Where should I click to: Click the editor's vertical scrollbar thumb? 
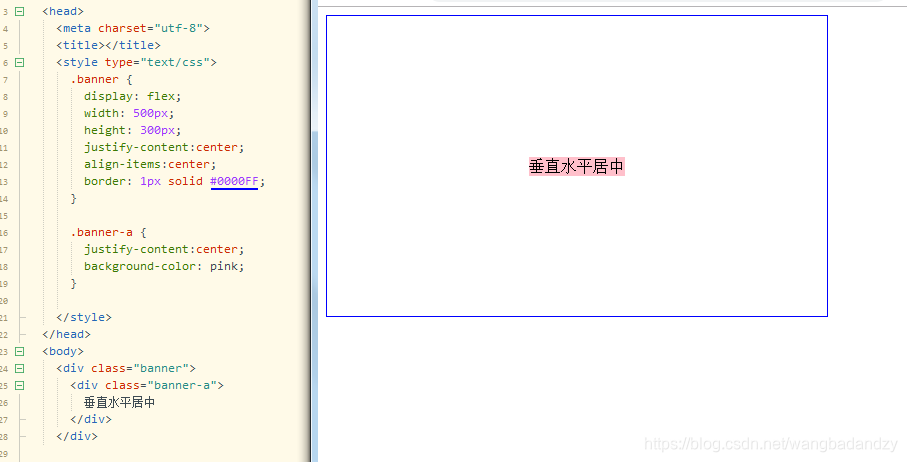[315, 296]
